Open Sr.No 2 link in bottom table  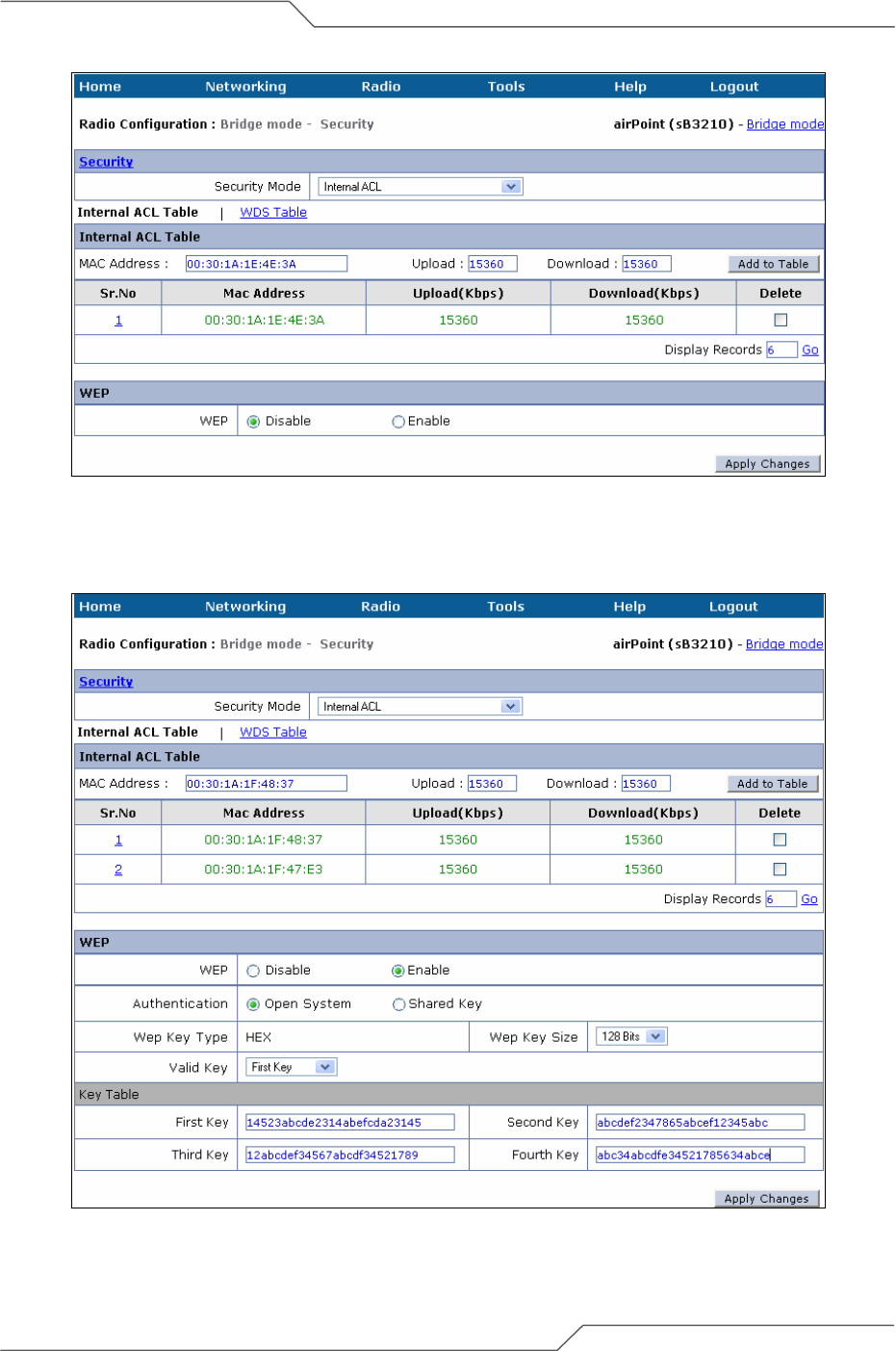click(118, 870)
